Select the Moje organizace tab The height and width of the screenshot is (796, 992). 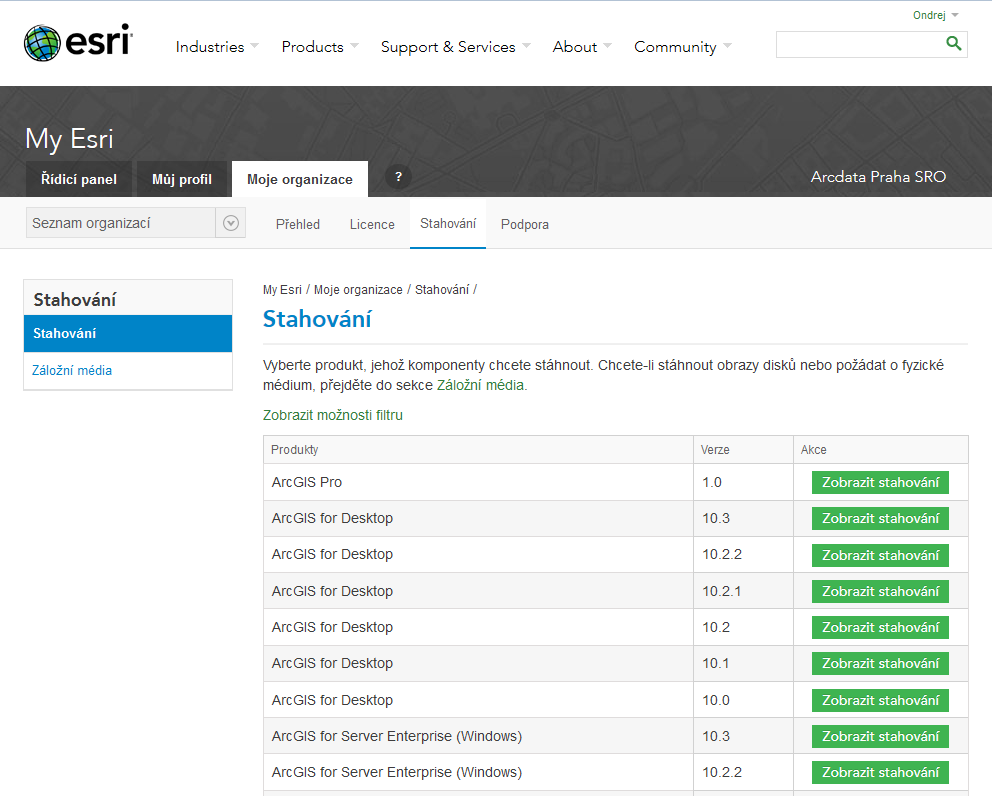coord(300,179)
